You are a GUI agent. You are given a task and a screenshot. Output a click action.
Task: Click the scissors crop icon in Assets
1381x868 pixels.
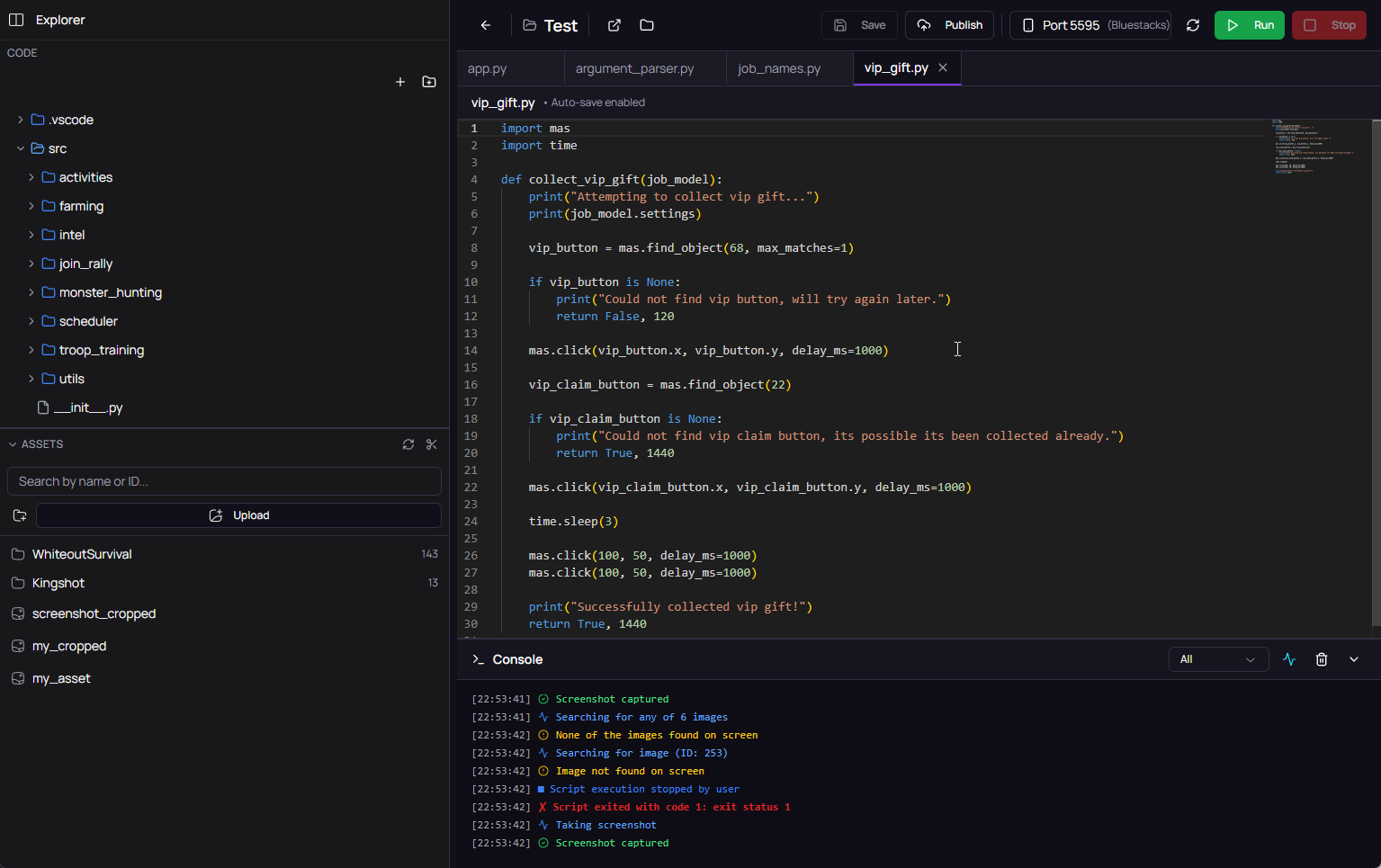pos(432,444)
